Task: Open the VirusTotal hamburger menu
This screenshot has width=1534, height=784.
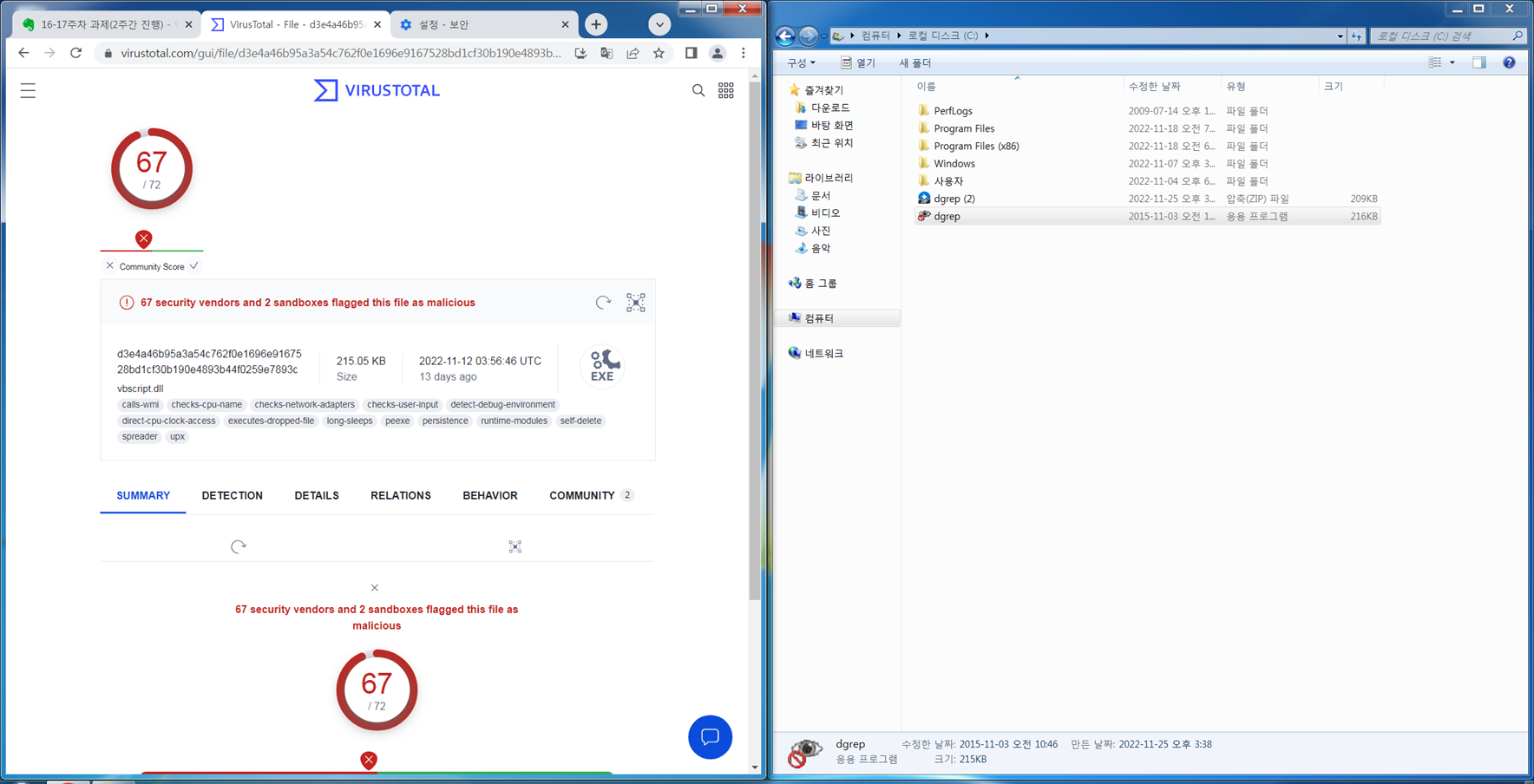Action: point(28,90)
